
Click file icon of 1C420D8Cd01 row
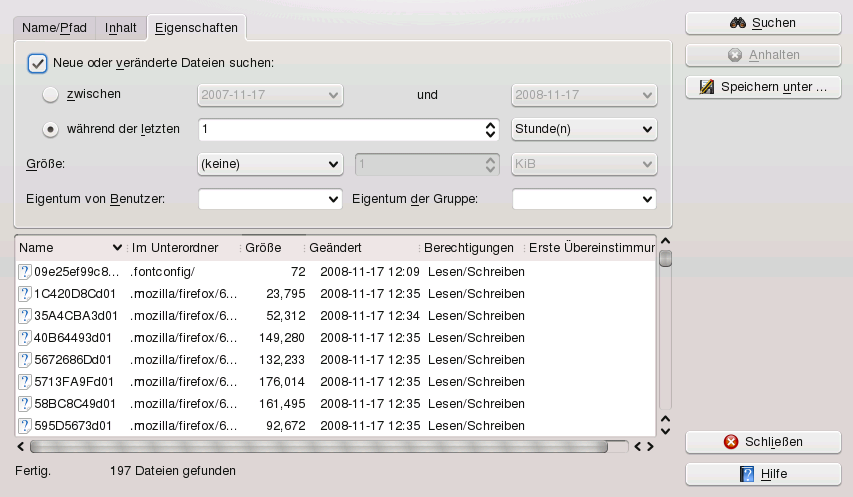24,294
